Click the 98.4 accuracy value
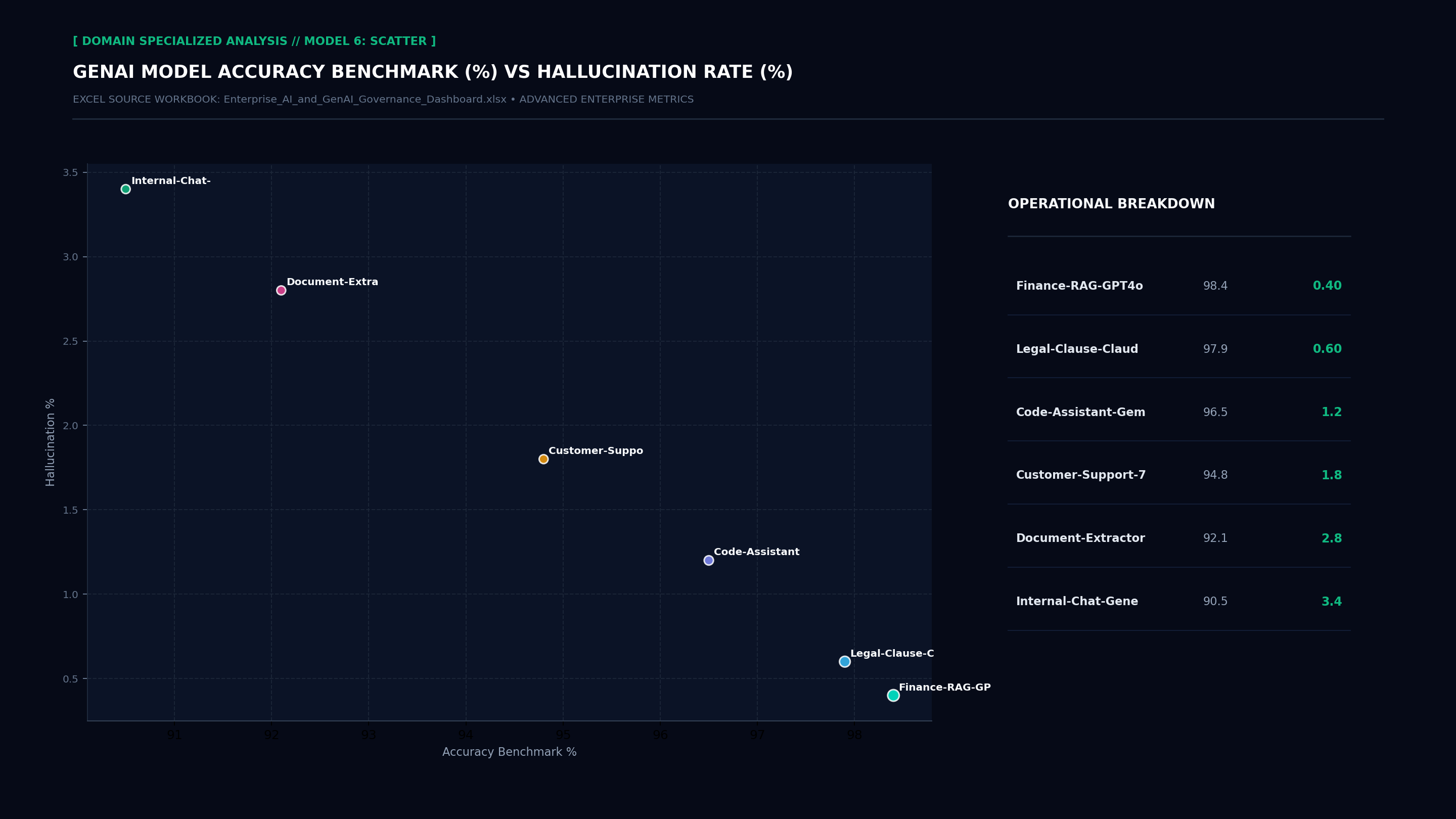This screenshot has height=819, width=1456. click(x=1215, y=286)
